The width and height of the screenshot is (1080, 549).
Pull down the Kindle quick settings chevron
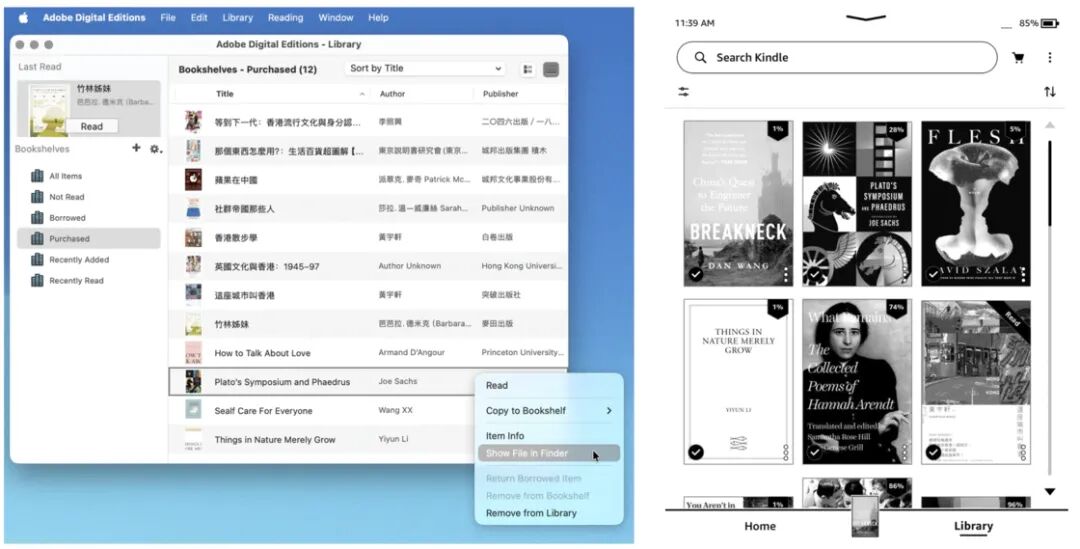[866, 18]
